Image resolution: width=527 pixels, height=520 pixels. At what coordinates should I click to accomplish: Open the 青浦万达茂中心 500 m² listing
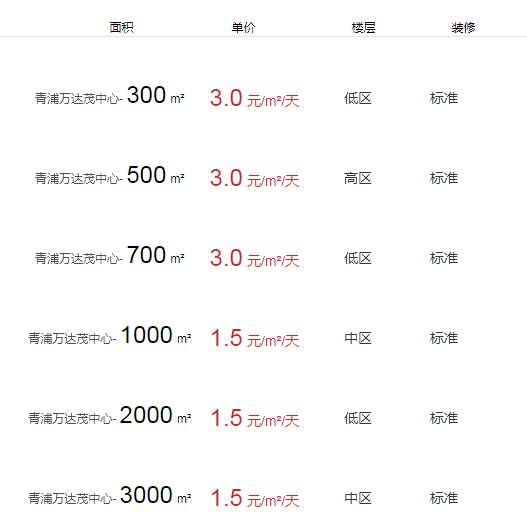tap(110, 175)
